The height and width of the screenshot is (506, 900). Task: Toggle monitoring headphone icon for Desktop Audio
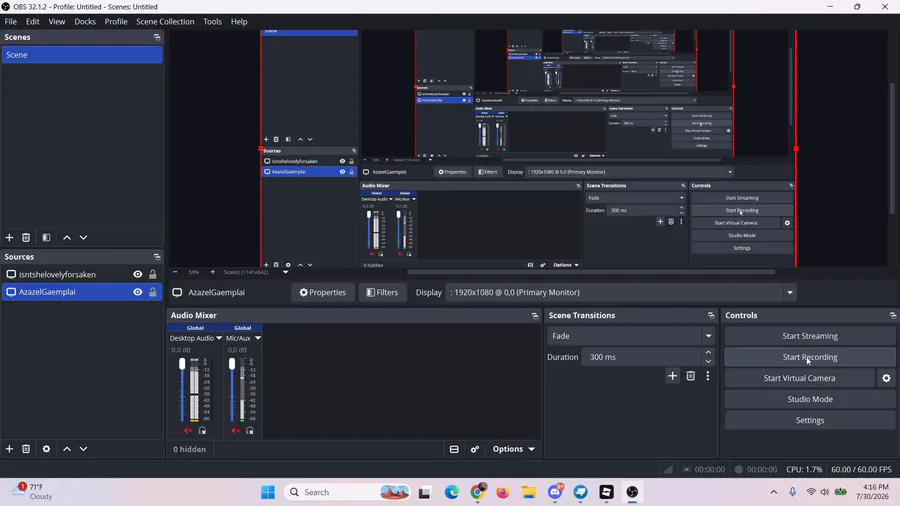[202, 430]
